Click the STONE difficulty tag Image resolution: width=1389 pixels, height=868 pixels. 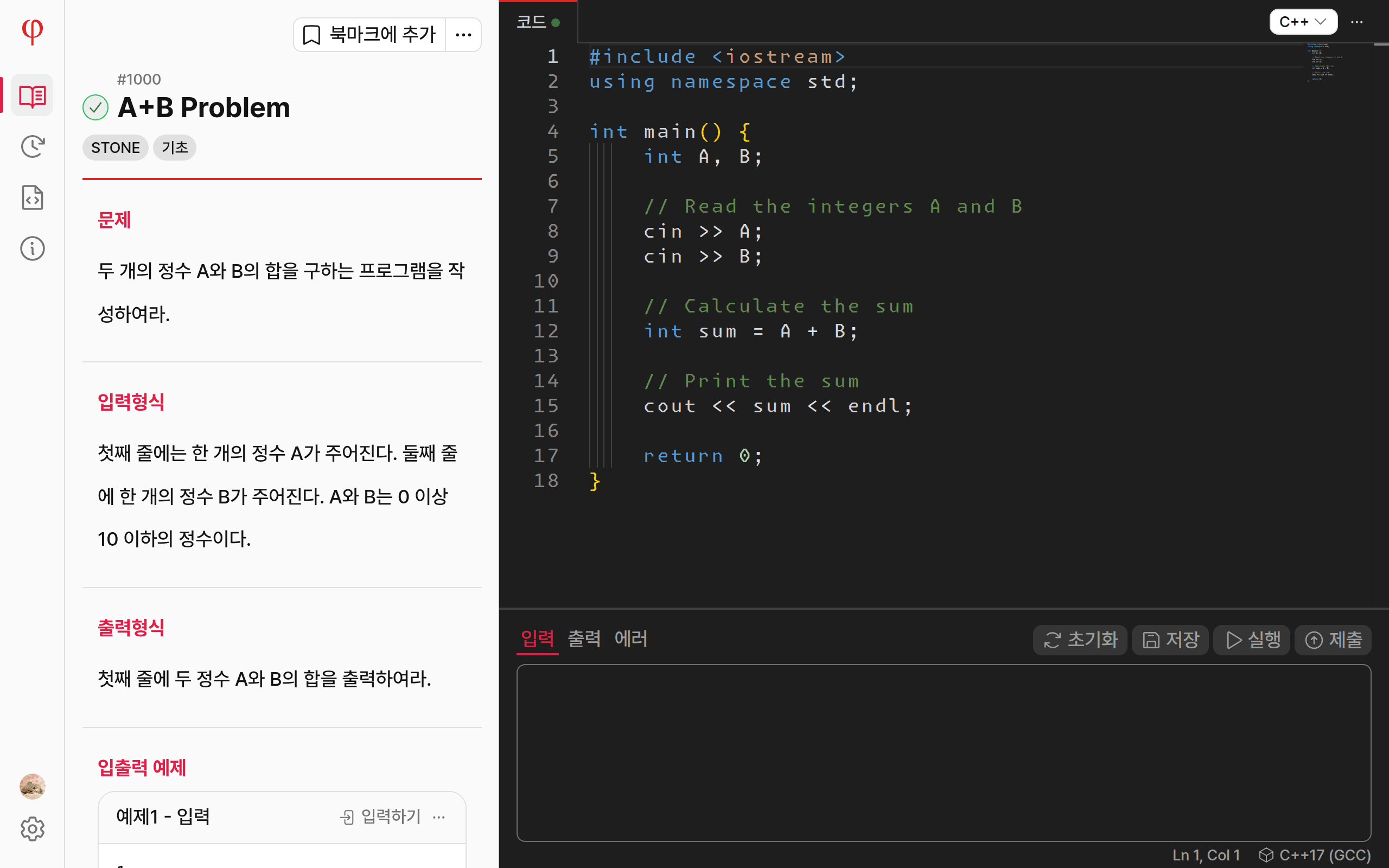point(116,148)
